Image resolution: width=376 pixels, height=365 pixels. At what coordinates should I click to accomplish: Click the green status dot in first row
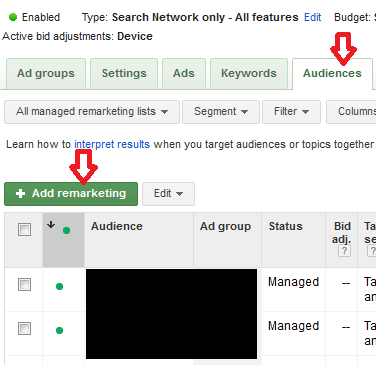[59, 286]
